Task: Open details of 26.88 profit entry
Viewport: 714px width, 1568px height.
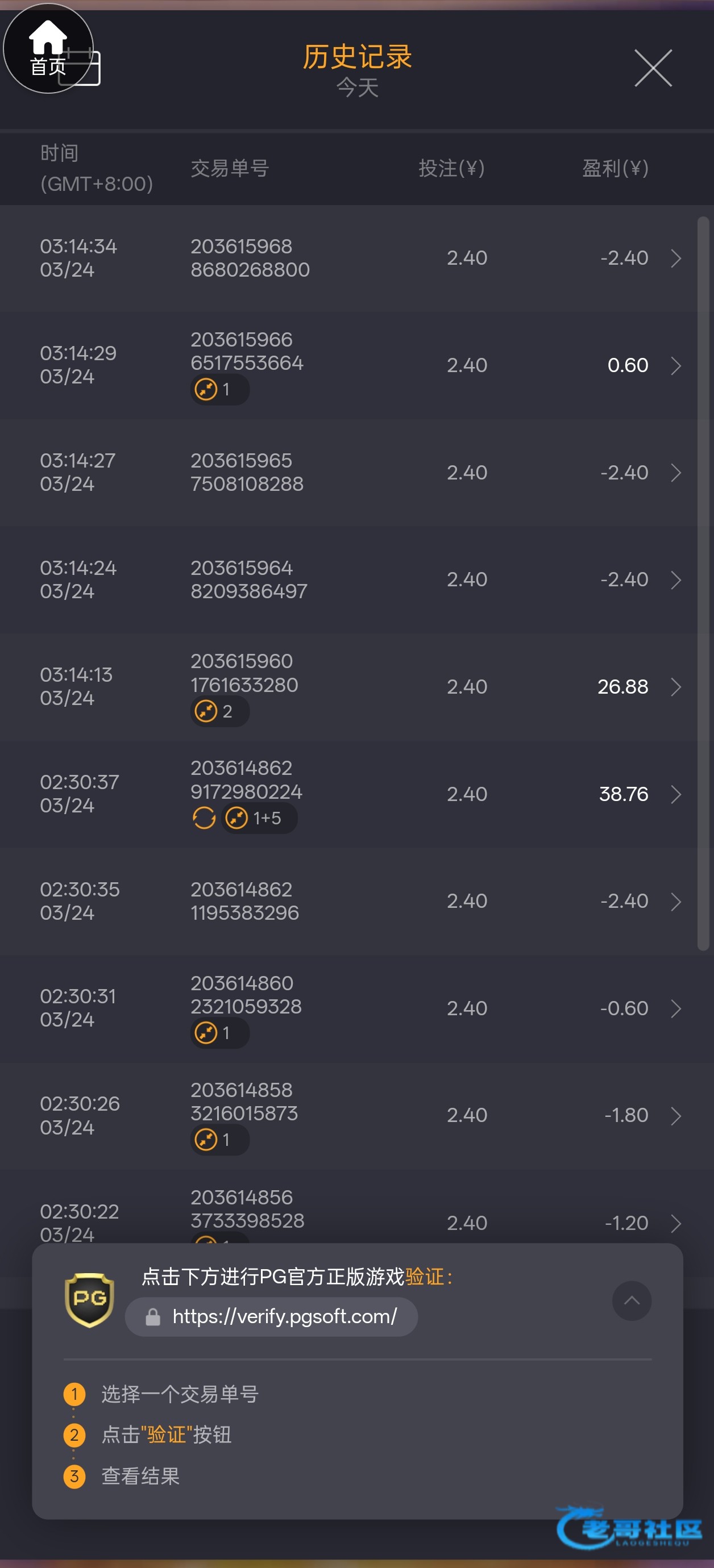Action: point(675,687)
